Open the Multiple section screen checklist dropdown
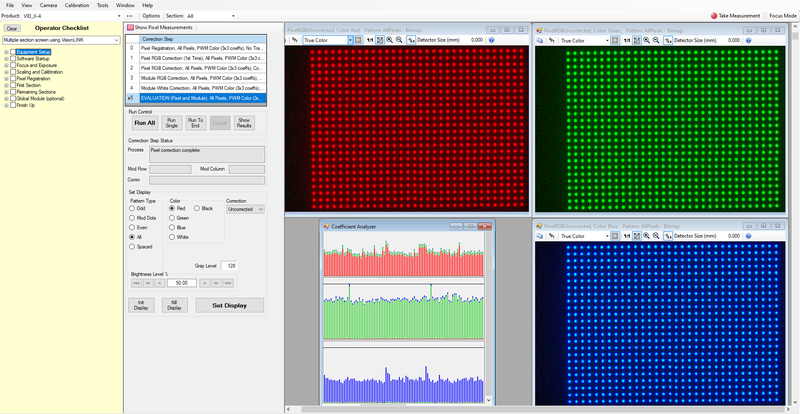 tap(61, 40)
